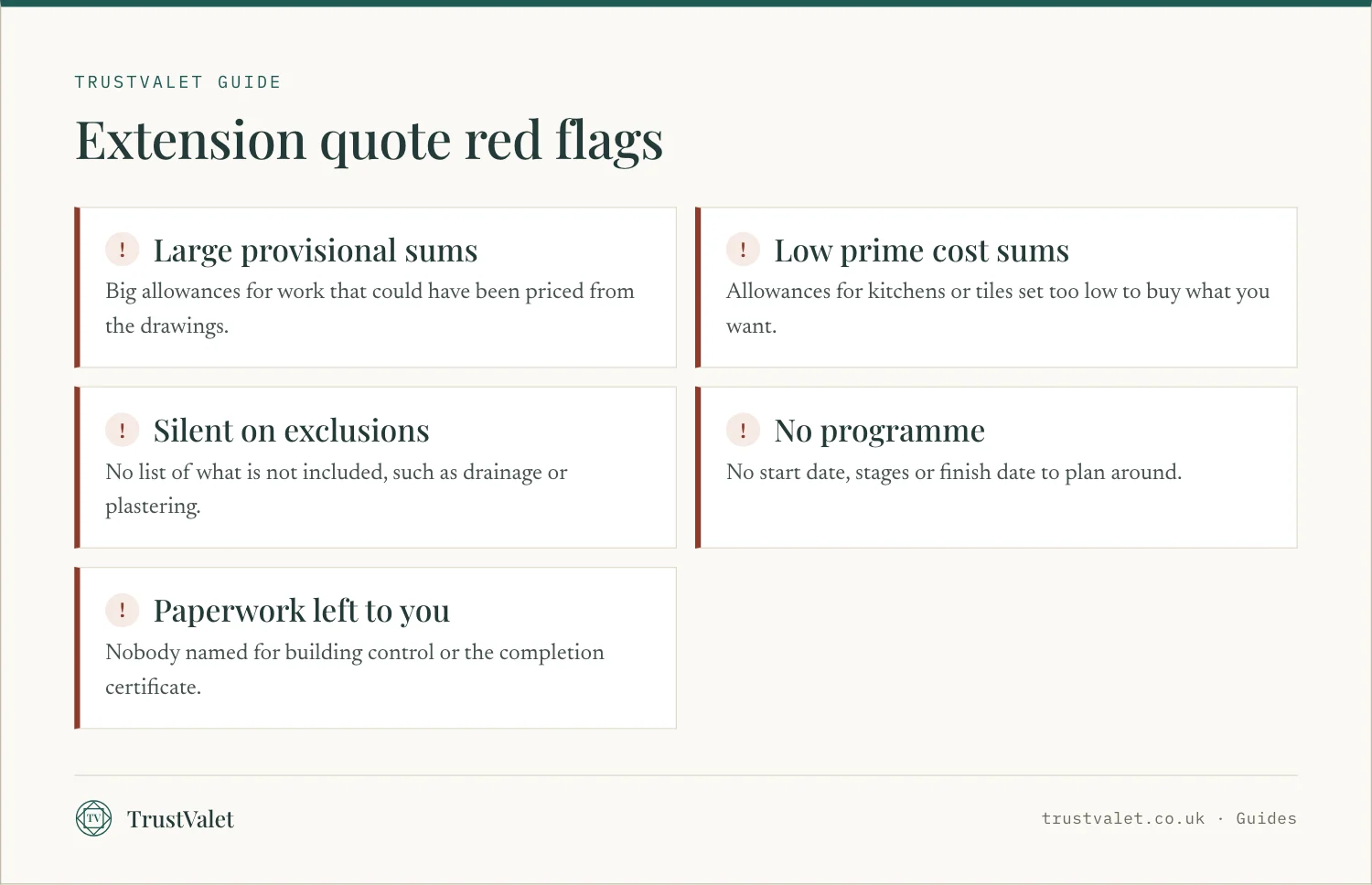Image resolution: width=1372 pixels, height=885 pixels.
Task: Select the Low prime cost sums heading
Action: 921,250
